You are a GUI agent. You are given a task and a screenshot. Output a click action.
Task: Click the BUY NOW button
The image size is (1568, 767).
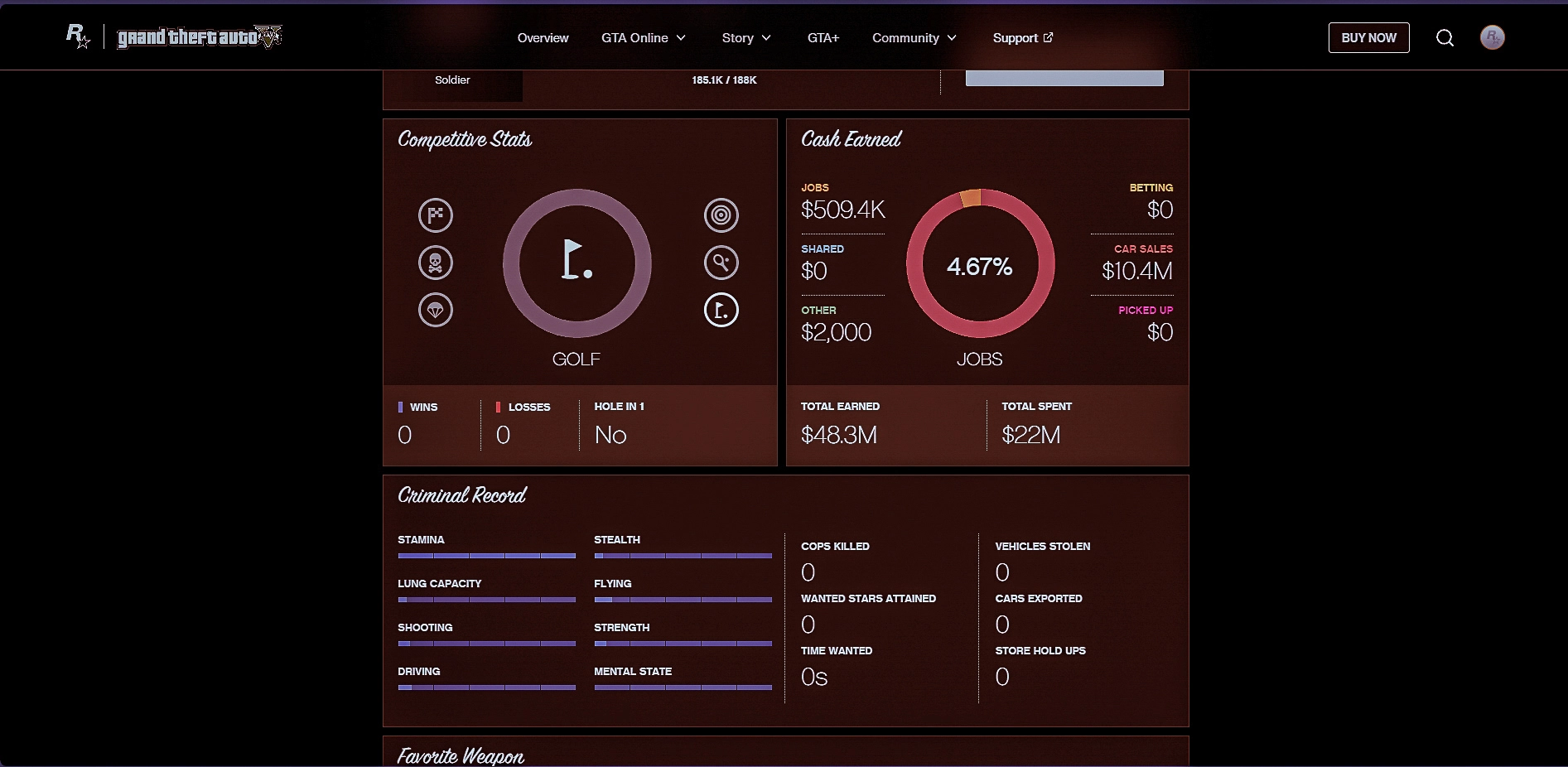click(1368, 38)
